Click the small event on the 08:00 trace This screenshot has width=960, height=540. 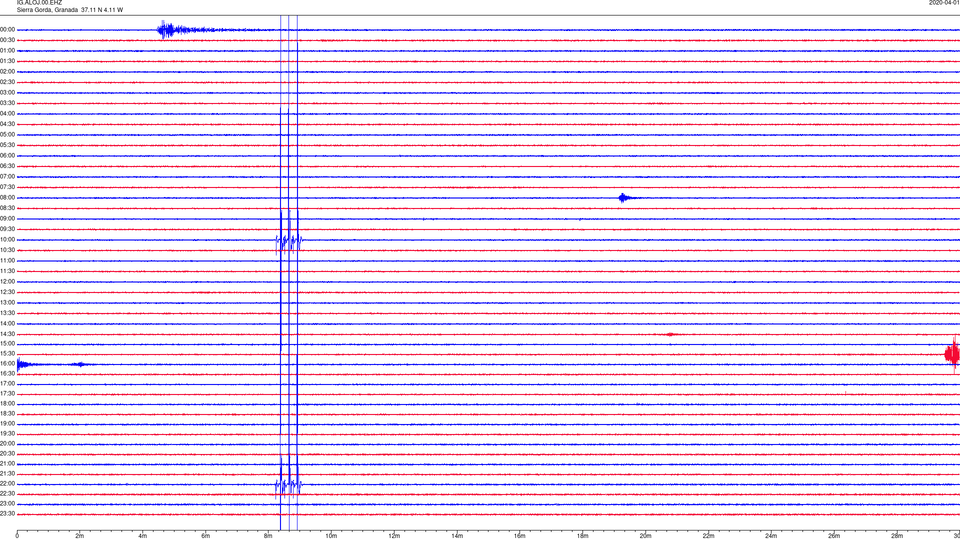624,198
